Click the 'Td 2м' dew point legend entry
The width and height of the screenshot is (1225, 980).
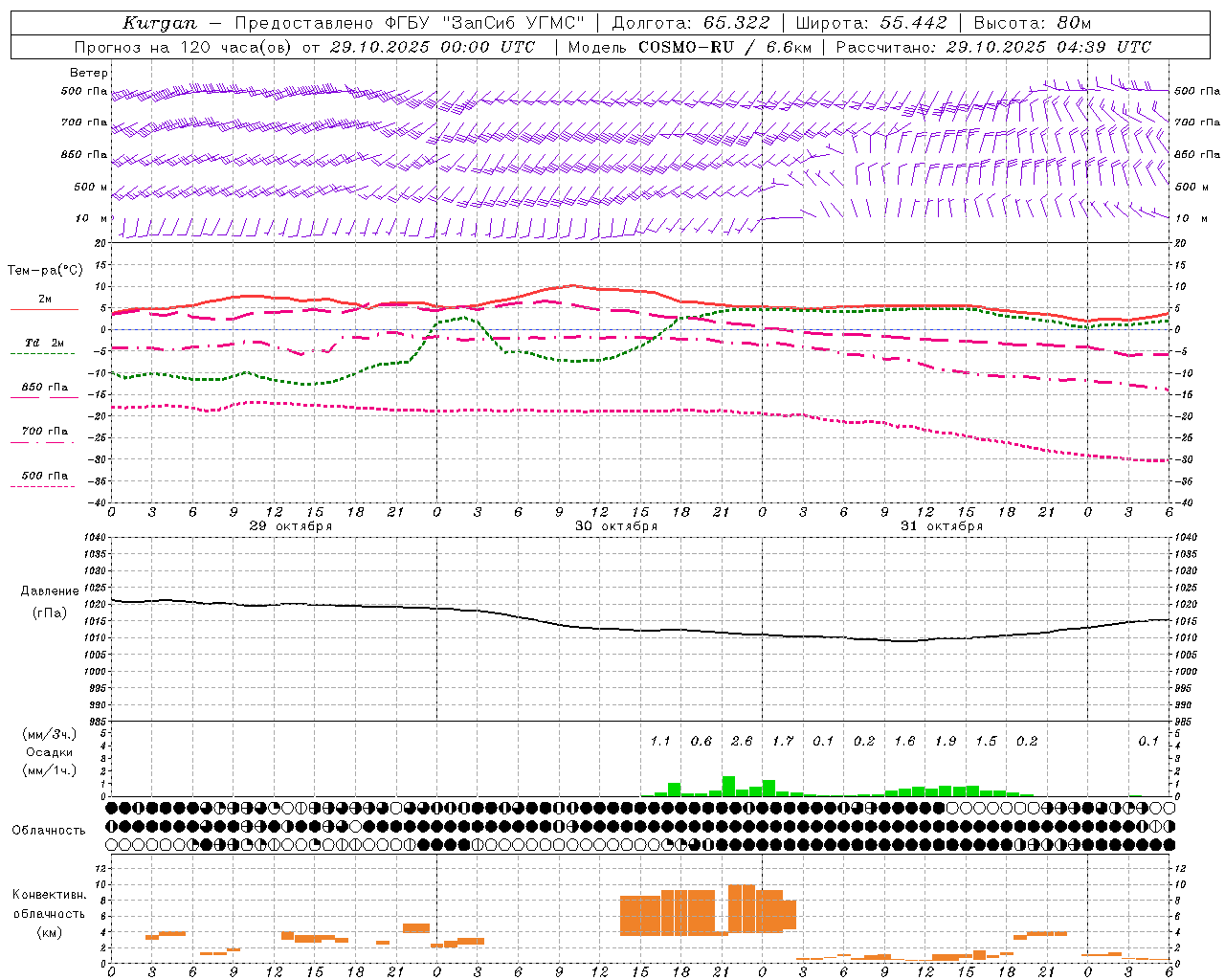click(45, 343)
